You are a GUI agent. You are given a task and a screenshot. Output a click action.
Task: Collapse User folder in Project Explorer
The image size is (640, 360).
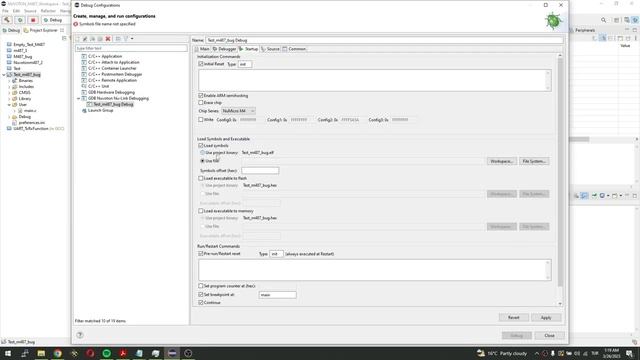click(x=9, y=105)
